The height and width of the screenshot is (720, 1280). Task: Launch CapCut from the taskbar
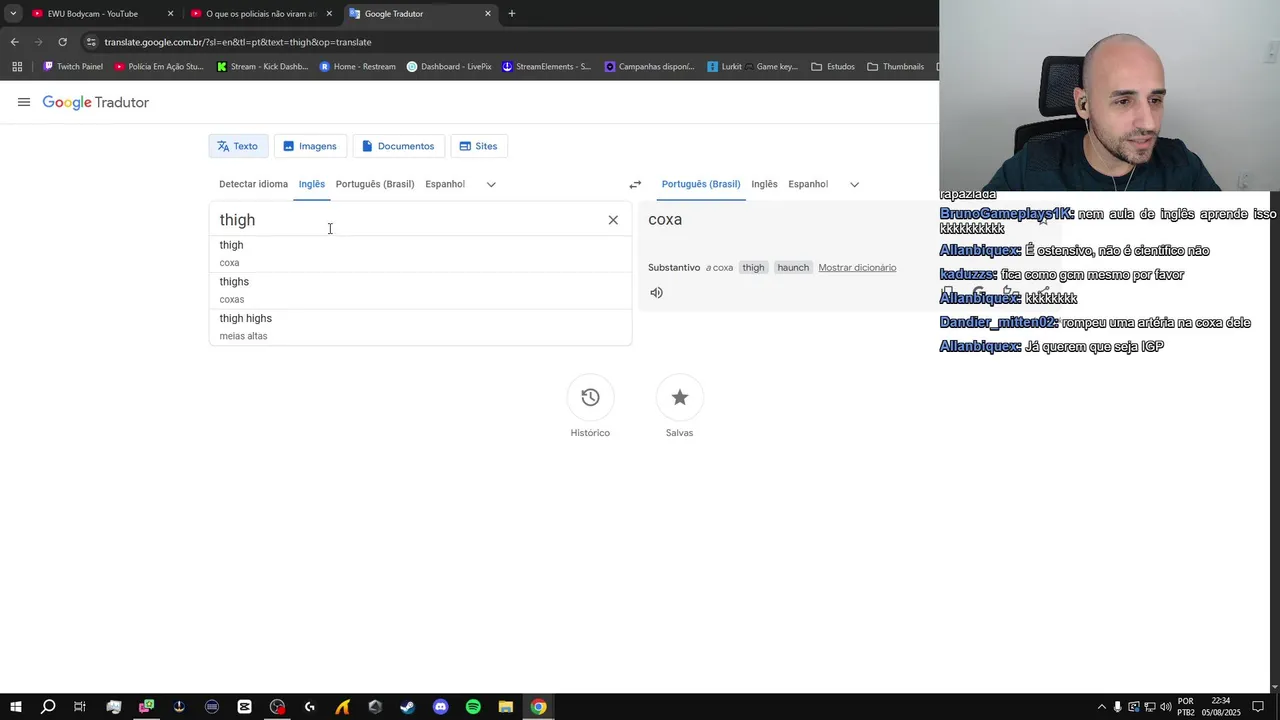(244, 707)
